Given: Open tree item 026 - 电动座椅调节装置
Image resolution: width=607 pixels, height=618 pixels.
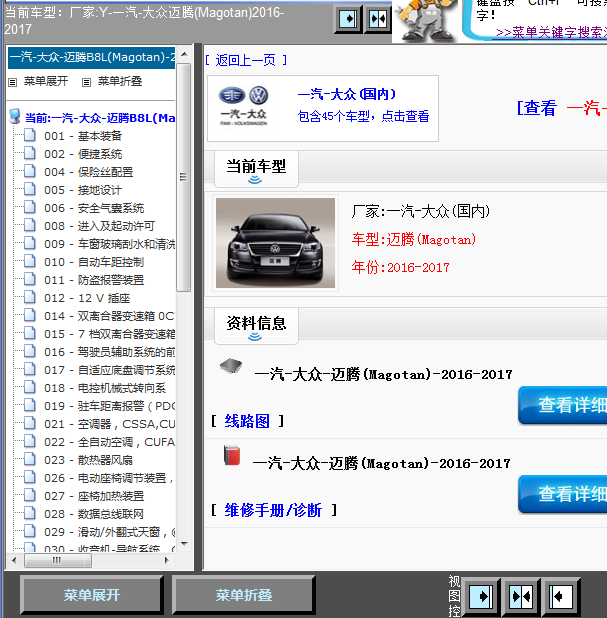Looking at the screenshot, I should 109,478.
